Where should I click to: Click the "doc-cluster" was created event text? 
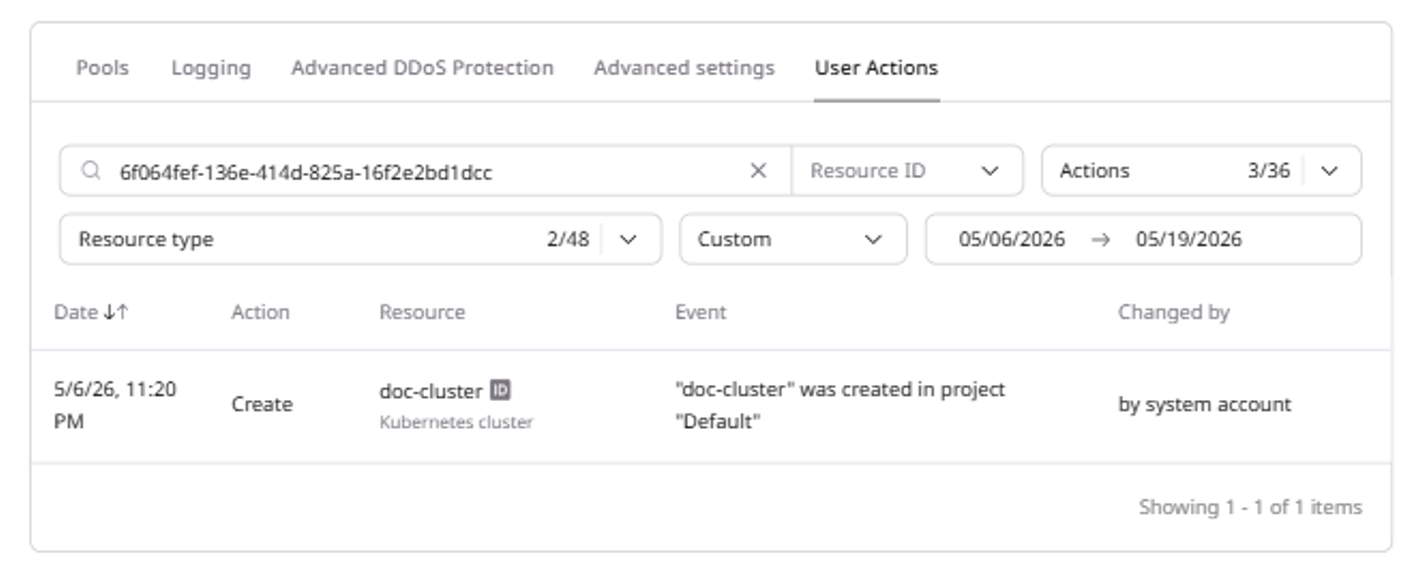coord(840,405)
